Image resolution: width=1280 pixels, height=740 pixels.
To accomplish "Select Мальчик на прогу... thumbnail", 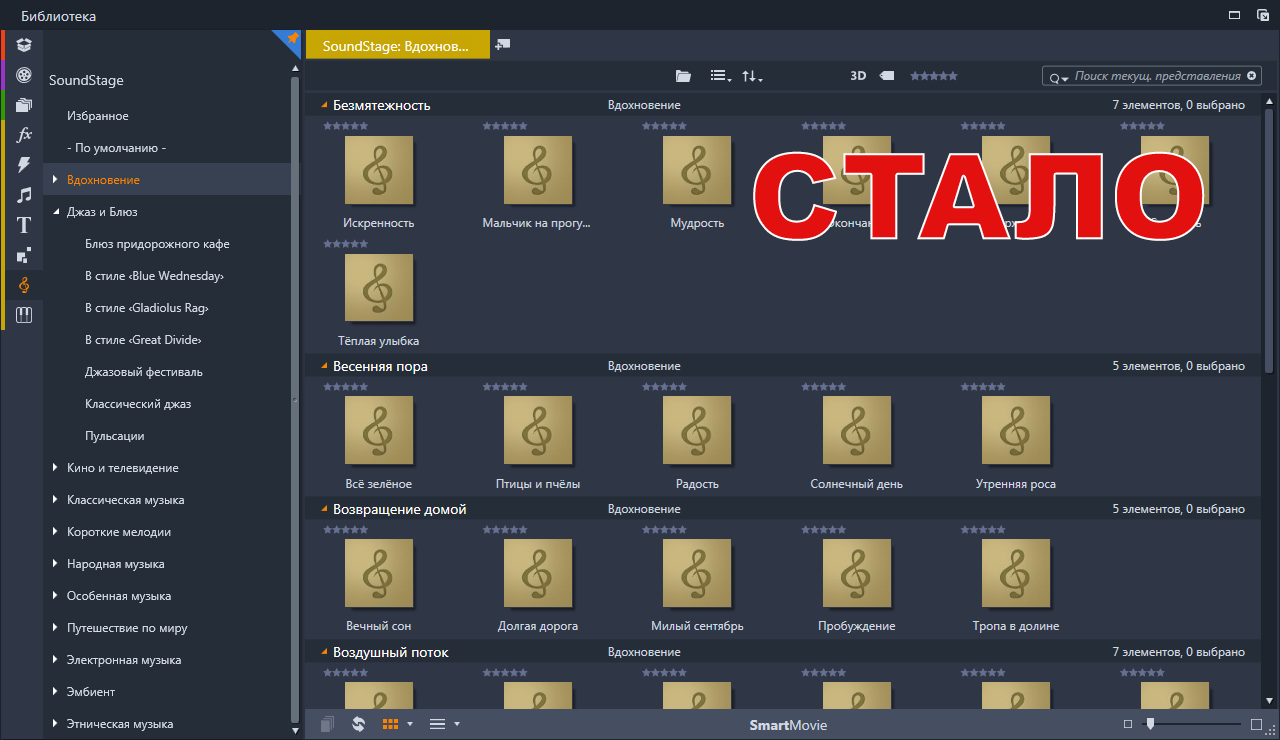I will click(x=538, y=170).
